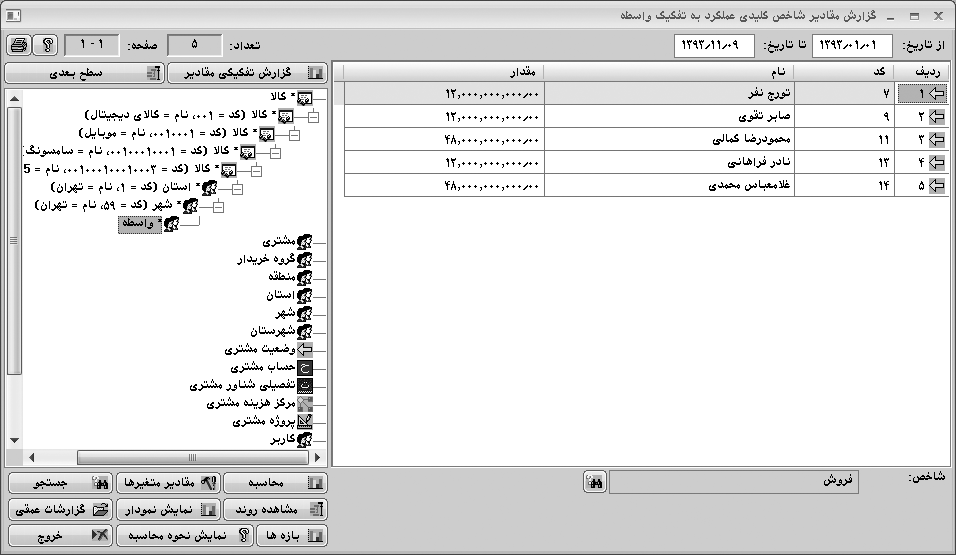
Task: Click the پروژه مشتری tree icon
Action: point(306,422)
